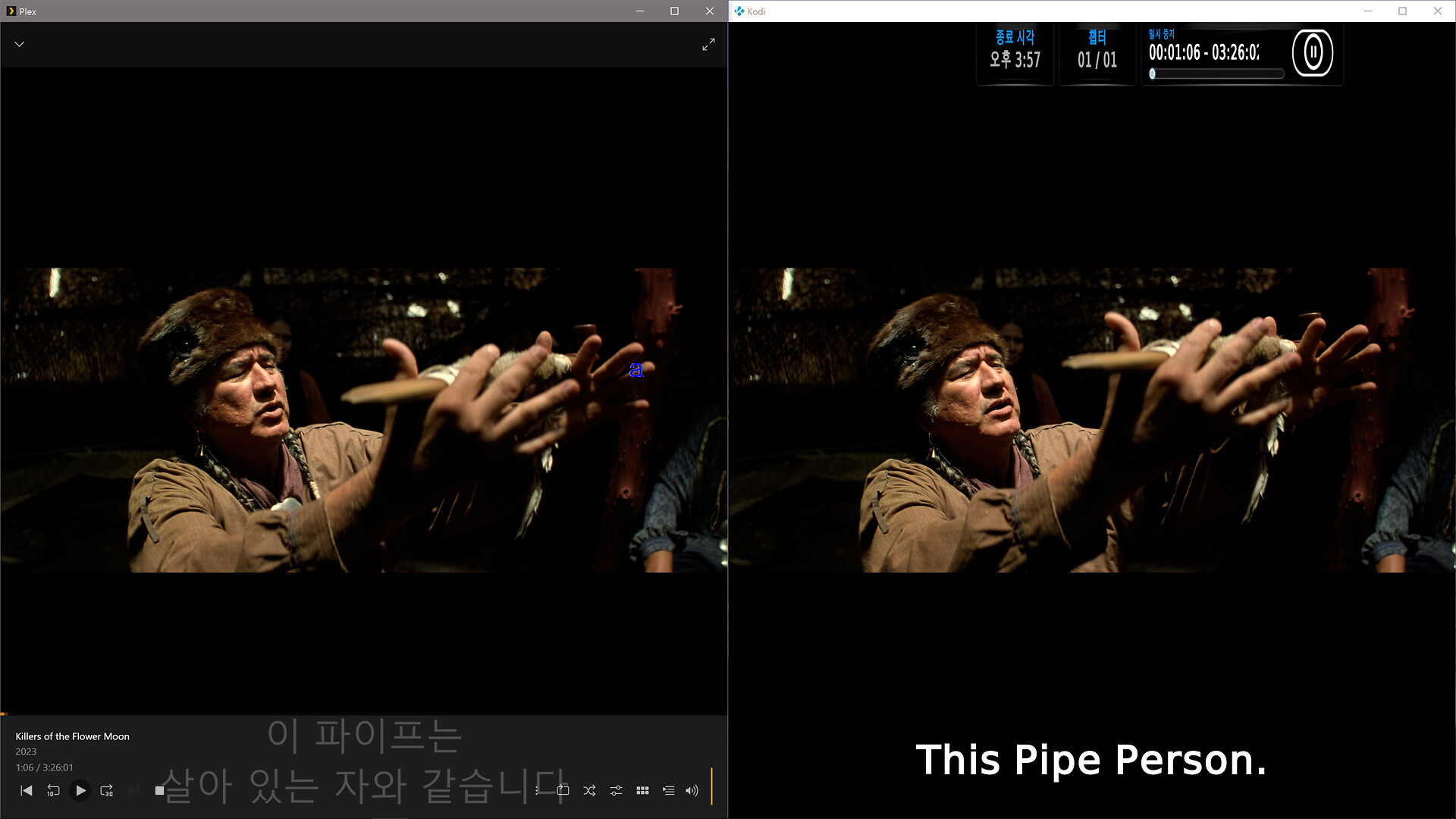
Task: Click the Kodi seek progress bar
Action: (1216, 74)
